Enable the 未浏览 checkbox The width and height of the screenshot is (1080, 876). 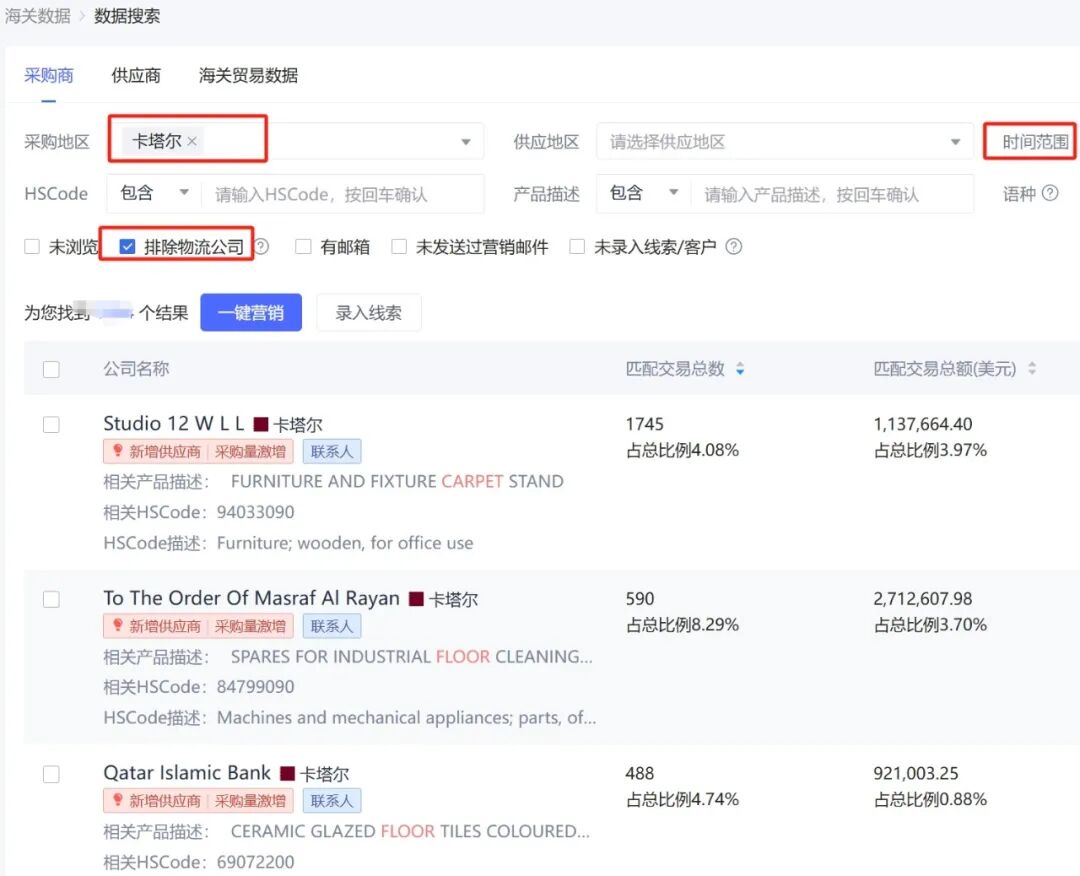tap(31, 246)
